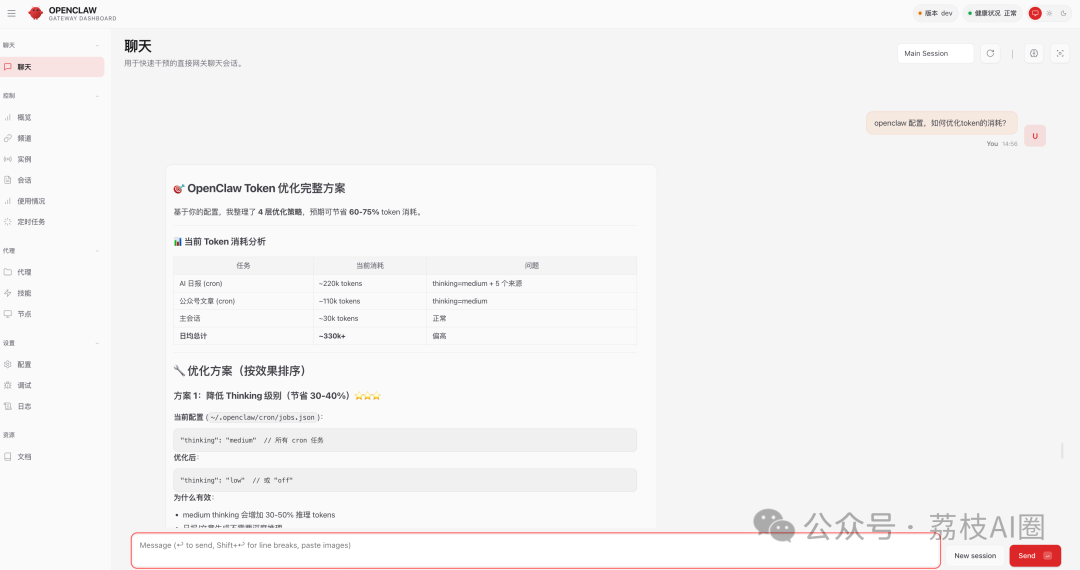The height and width of the screenshot is (570, 1080).
Task: Open 定时任务 cron jobs page
Action: 52,222
